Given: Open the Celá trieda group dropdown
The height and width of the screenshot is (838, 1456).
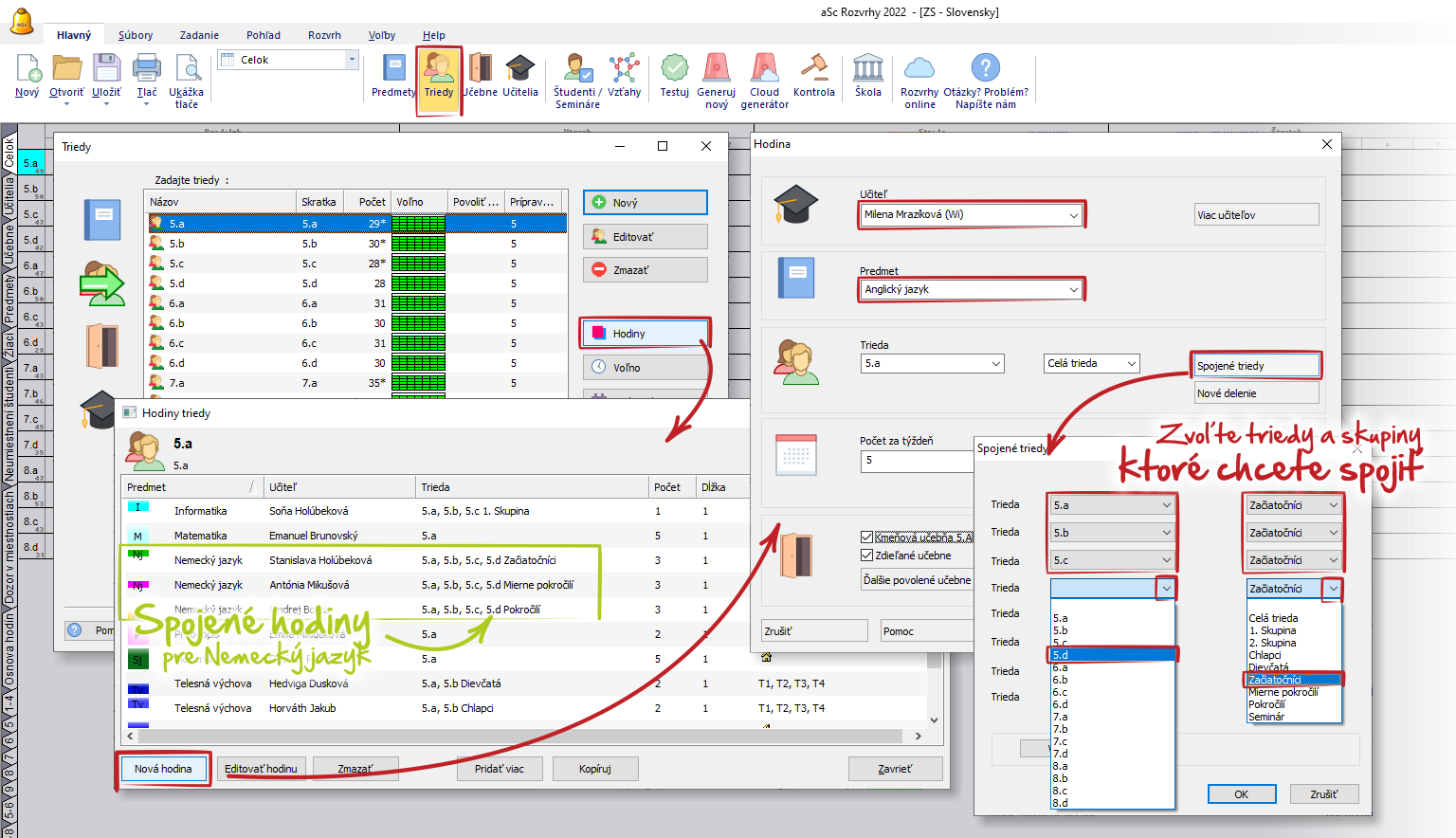Looking at the screenshot, I should click(1091, 363).
